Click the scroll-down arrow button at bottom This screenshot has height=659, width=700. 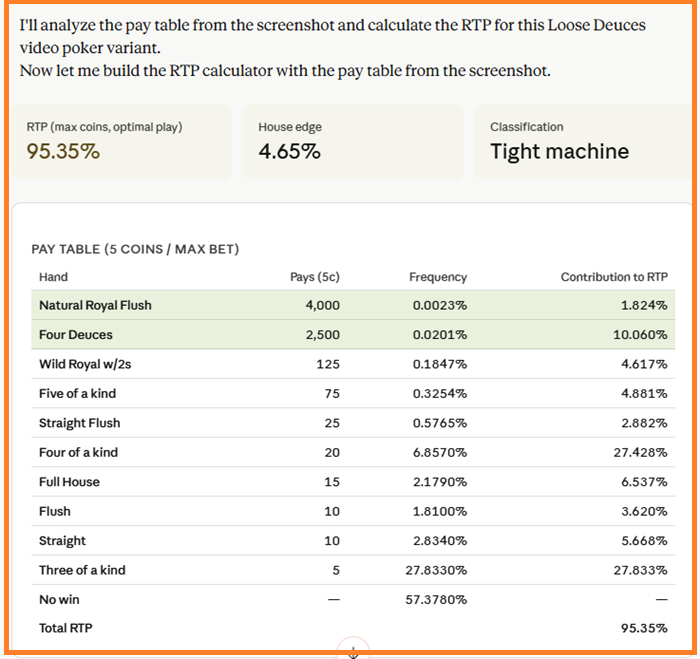(353, 651)
